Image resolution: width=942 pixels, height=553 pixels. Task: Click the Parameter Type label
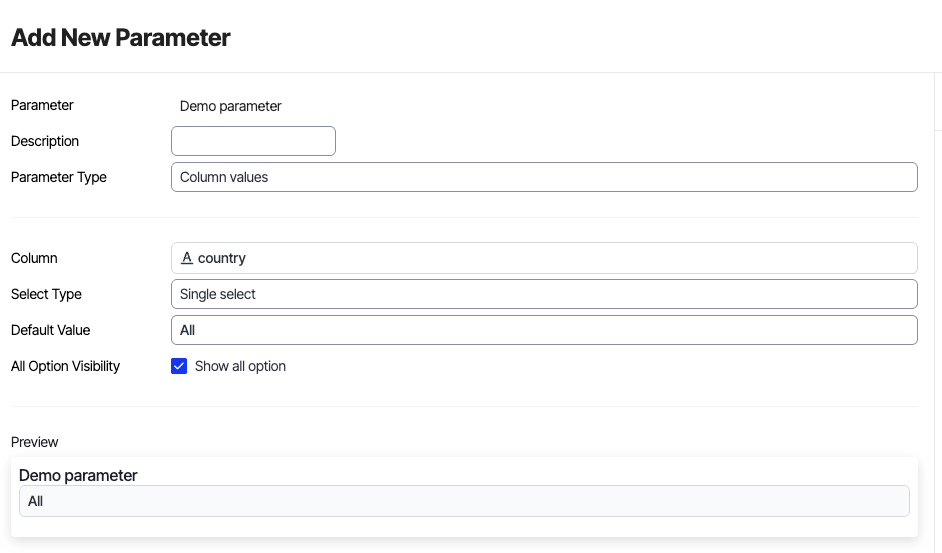59,177
